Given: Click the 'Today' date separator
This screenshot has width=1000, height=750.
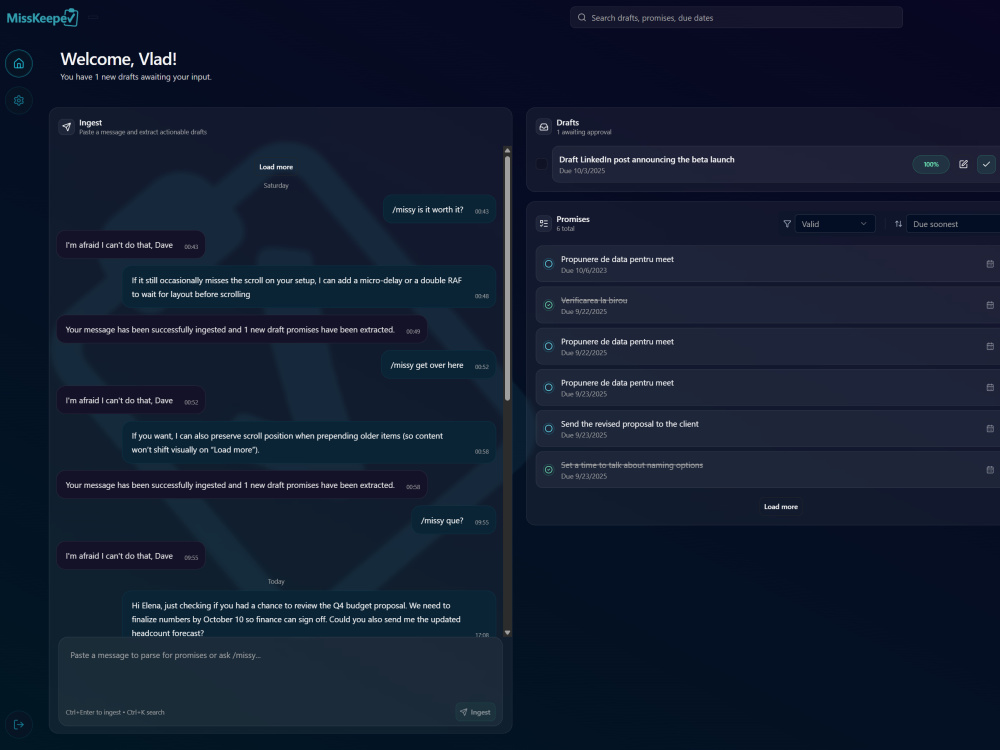Looking at the screenshot, I should [276, 582].
